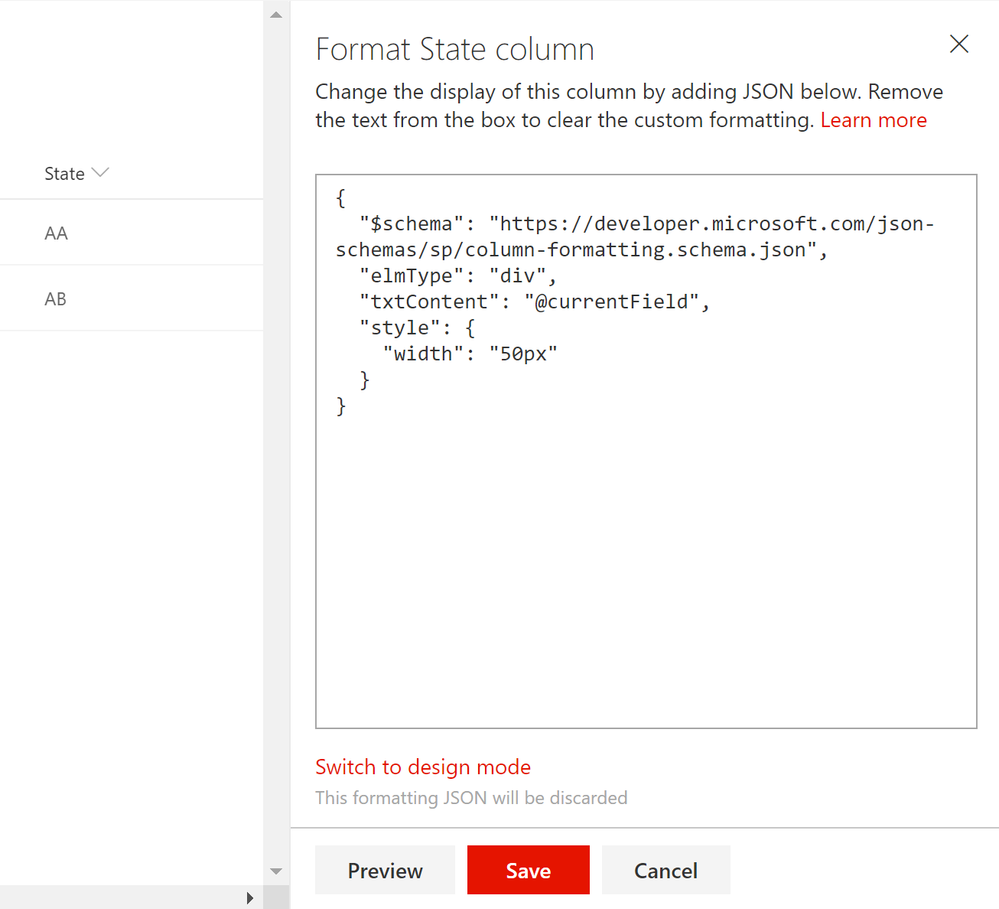
Task: Save the JSON column formatting
Action: 528,870
